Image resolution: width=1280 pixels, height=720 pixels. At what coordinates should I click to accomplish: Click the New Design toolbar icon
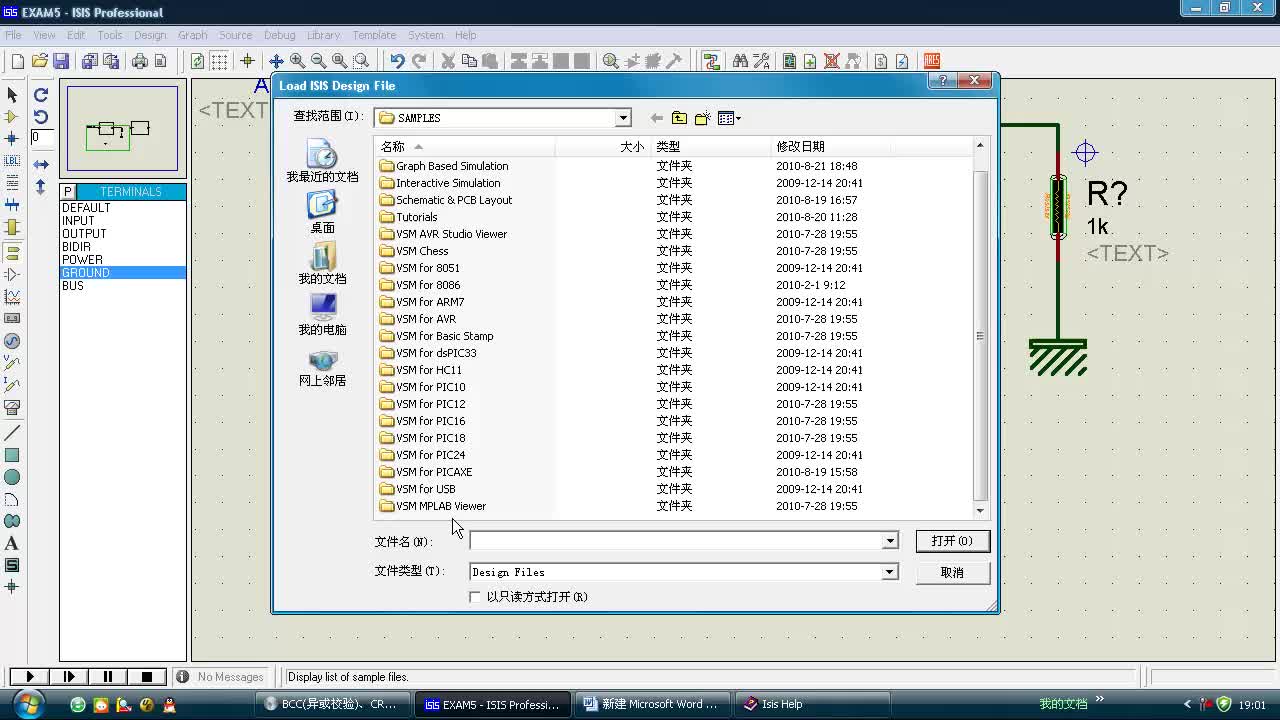click(x=18, y=61)
